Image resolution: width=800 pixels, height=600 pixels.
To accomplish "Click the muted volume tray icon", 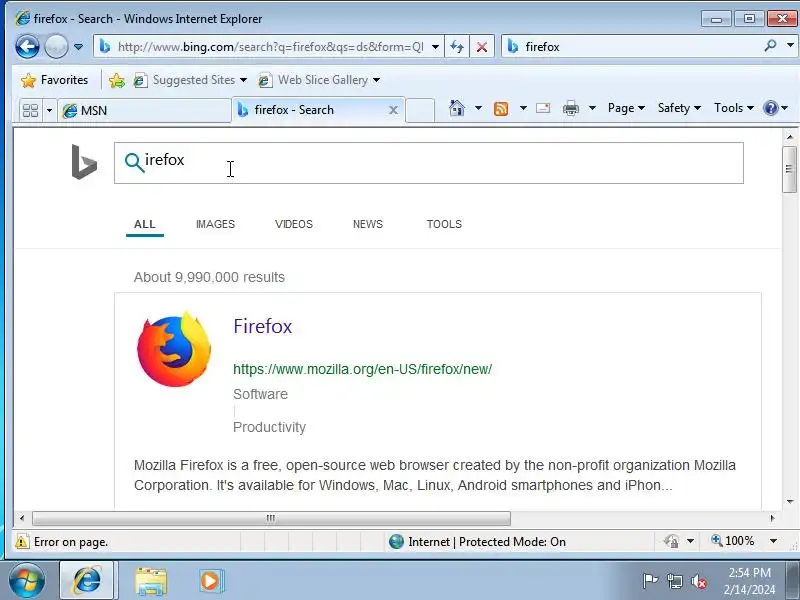I will coord(698,581).
